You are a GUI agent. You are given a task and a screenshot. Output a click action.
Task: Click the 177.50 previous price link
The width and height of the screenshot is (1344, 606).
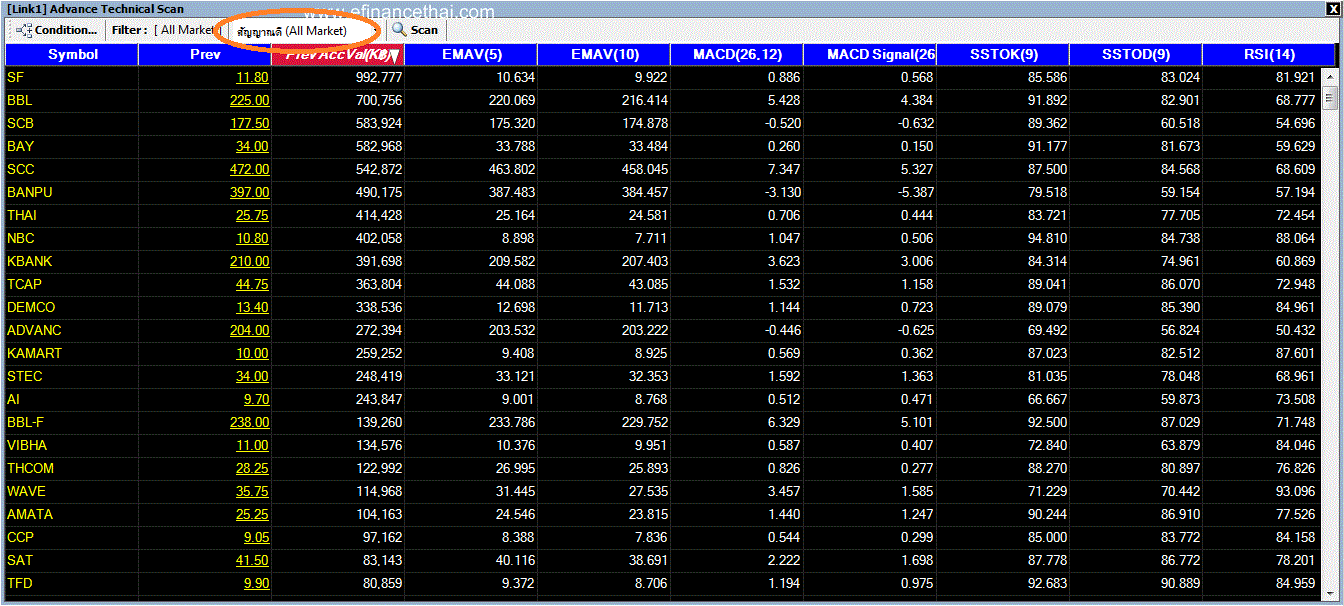[x=249, y=123]
